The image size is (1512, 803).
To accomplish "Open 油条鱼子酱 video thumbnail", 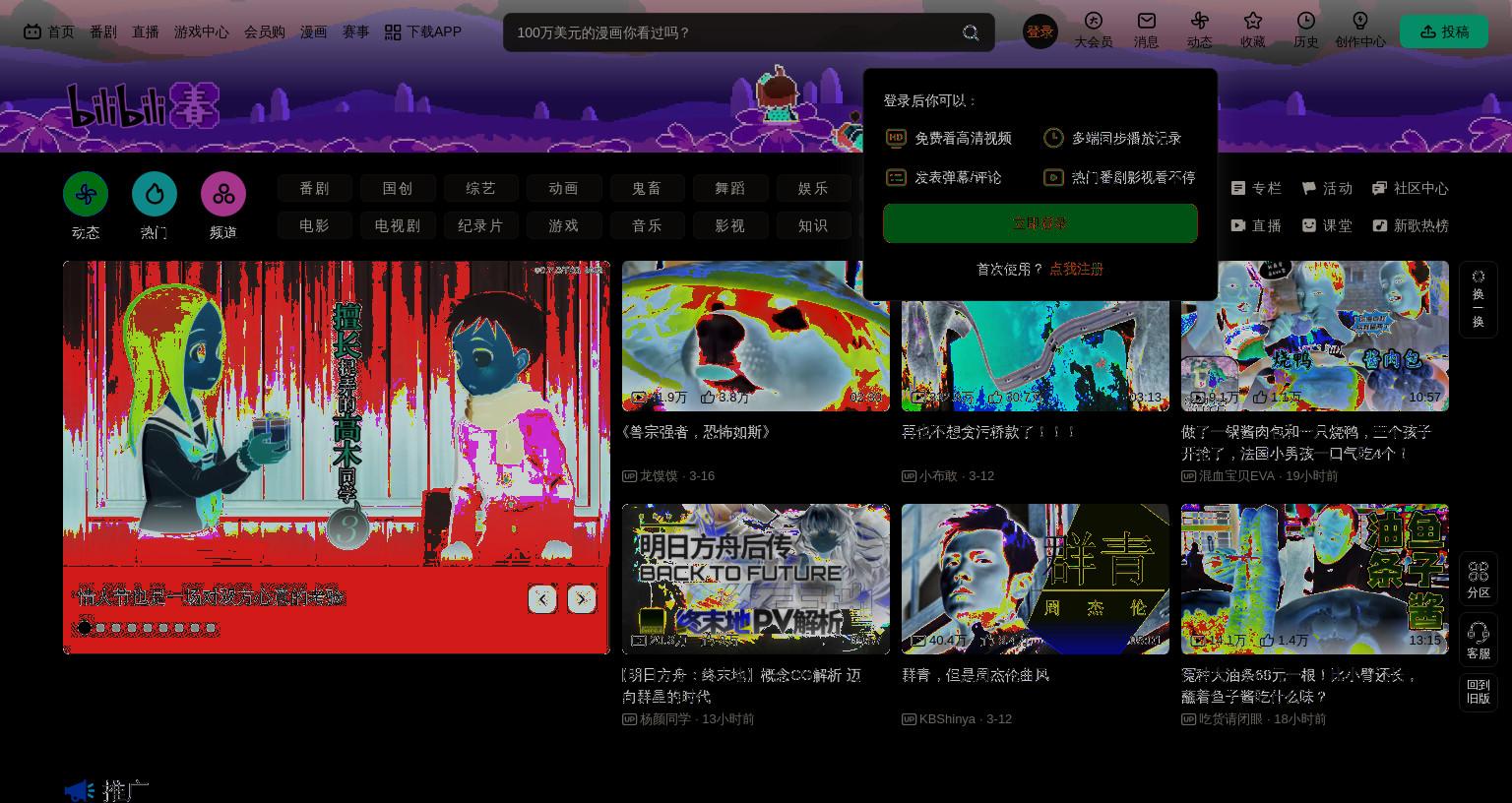I will coord(1315,579).
